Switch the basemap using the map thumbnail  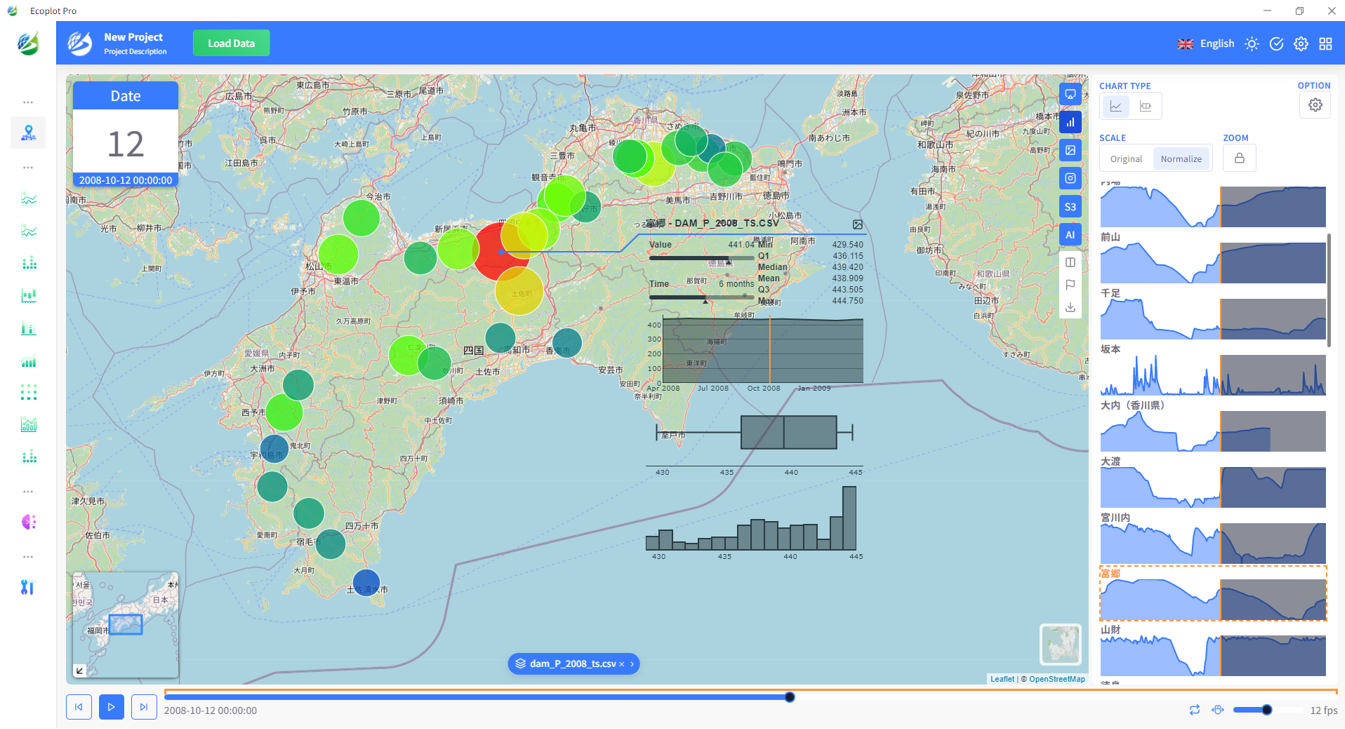[x=1060, y=645]
